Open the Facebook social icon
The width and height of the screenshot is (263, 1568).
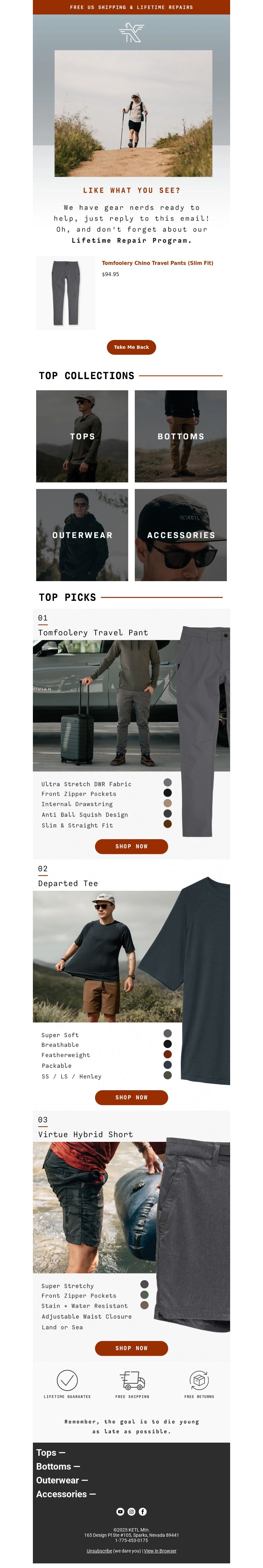coord(142,1511)
